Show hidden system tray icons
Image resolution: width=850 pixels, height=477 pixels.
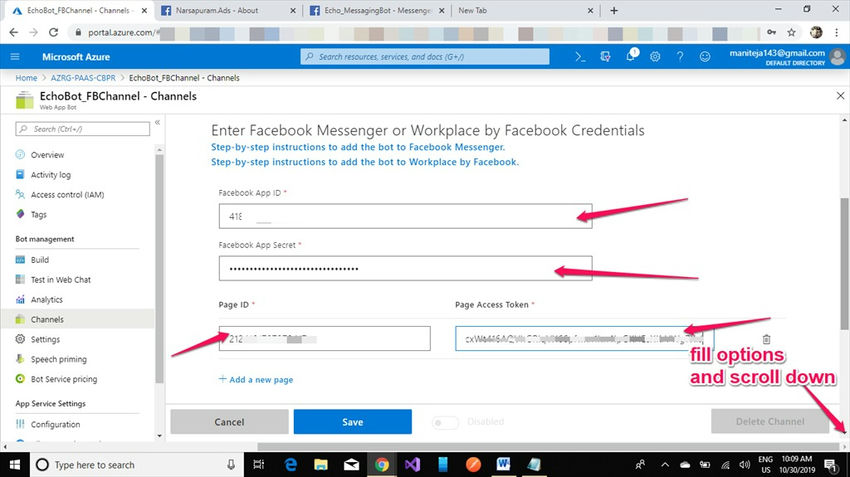[x=665, y=465]
